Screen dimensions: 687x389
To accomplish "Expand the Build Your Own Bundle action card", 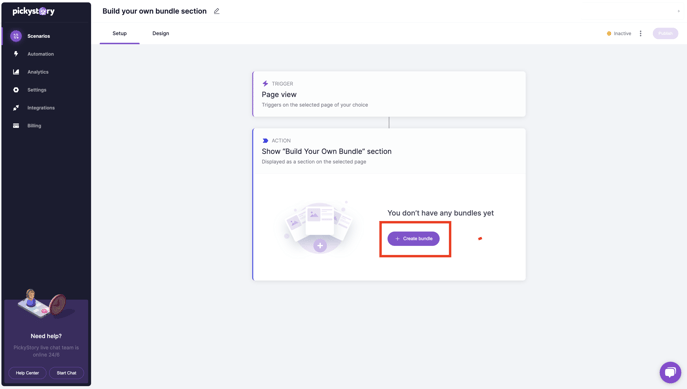I will 389,151.
